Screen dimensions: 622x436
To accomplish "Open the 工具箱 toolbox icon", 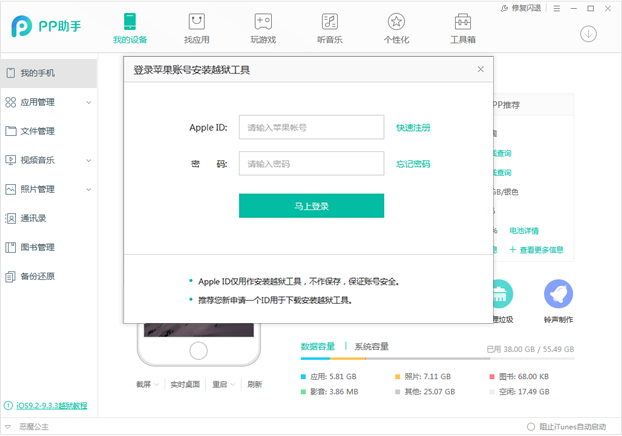I will click(463, 22).
